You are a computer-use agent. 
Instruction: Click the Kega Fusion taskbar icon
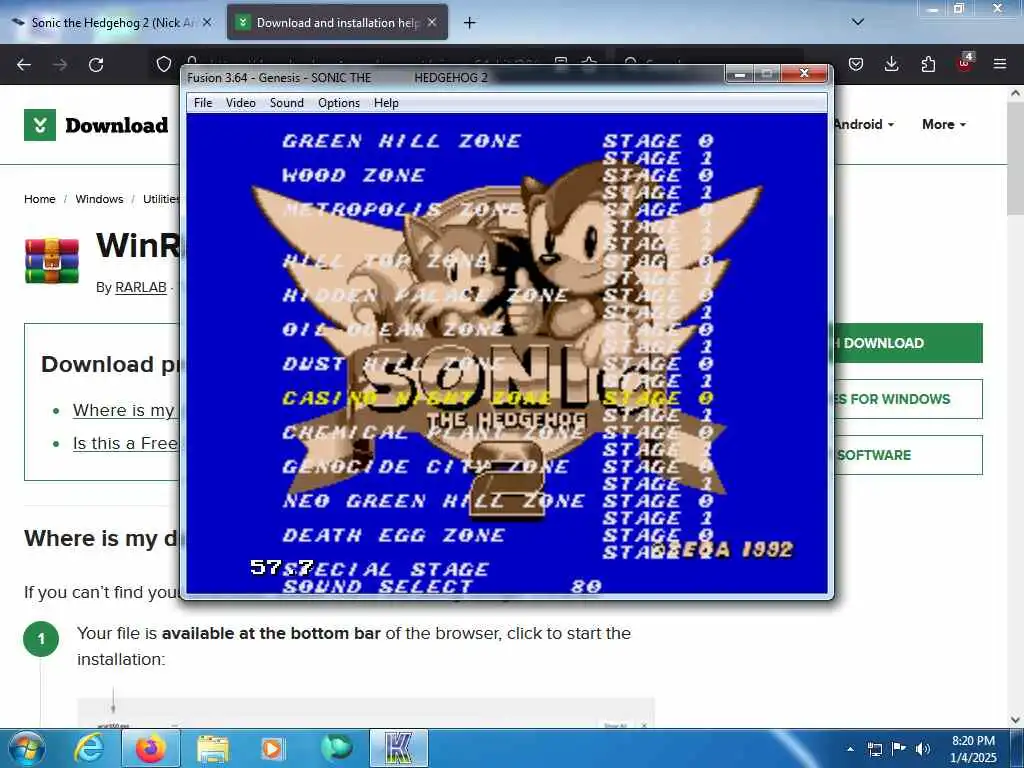399,748
